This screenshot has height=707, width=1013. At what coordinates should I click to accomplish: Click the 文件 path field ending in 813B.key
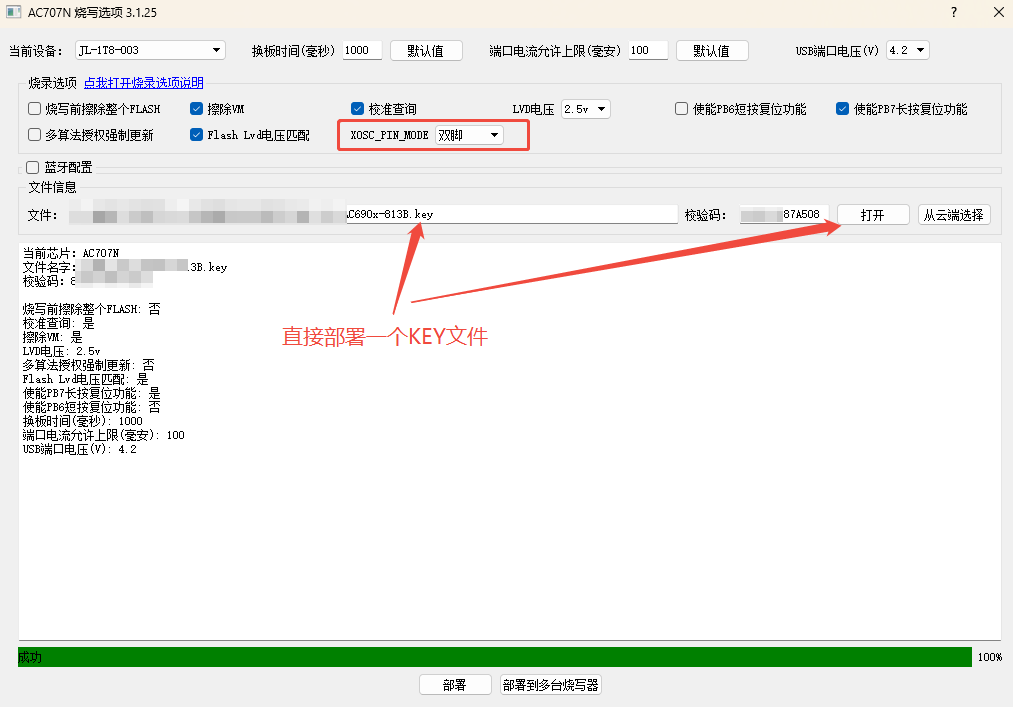(x=373, y=215)
